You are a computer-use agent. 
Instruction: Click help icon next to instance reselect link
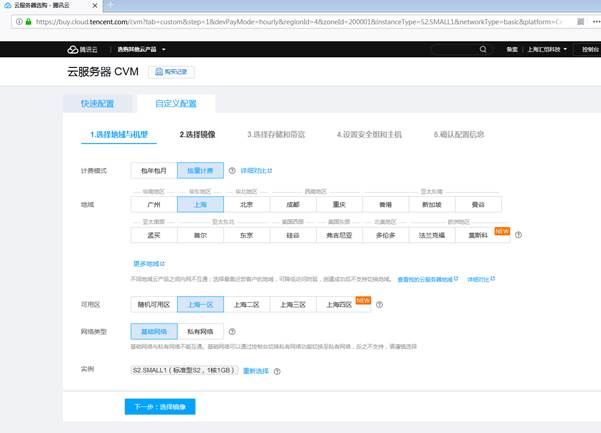277,370
